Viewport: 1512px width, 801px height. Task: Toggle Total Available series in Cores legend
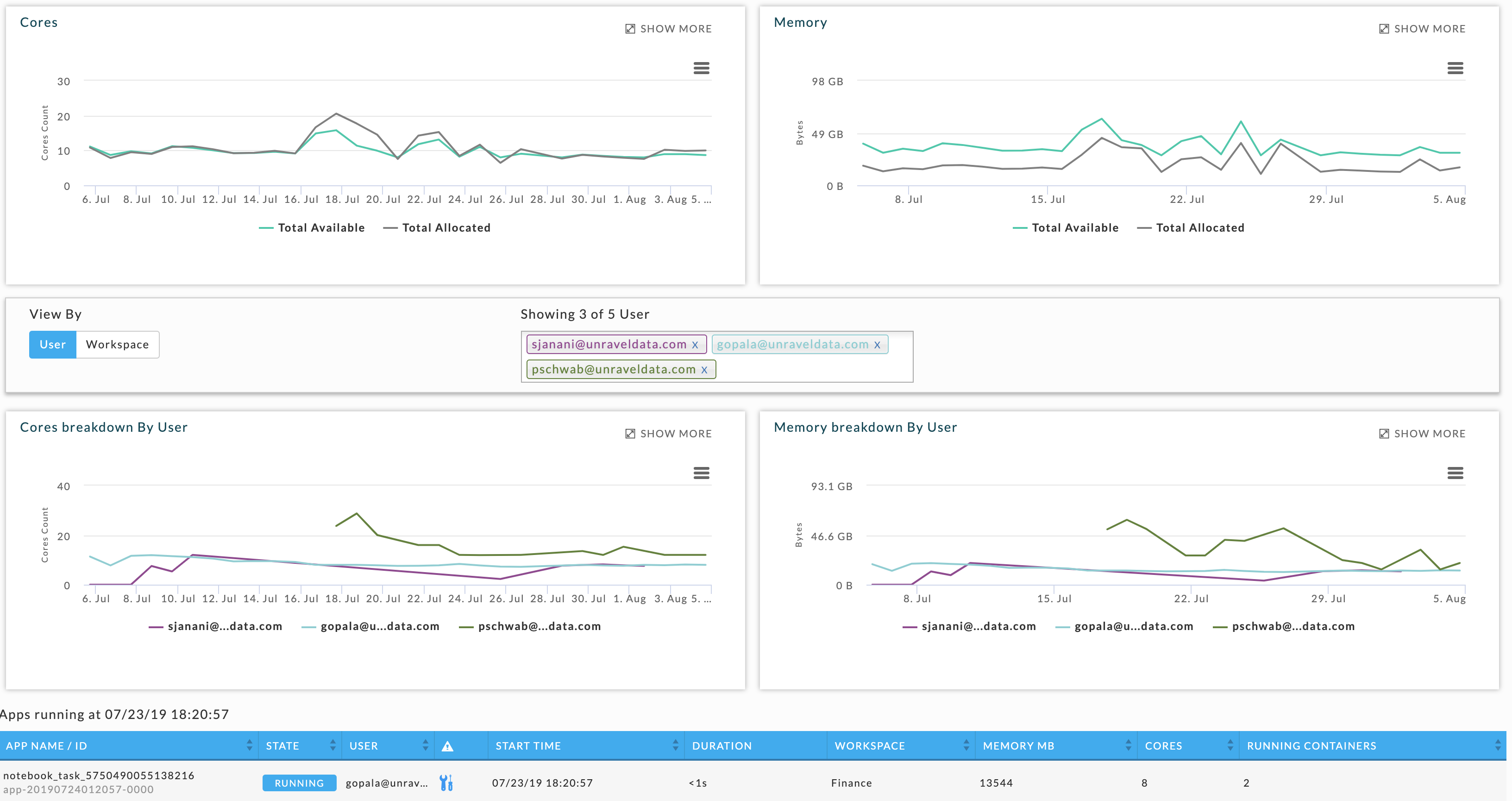312,228
